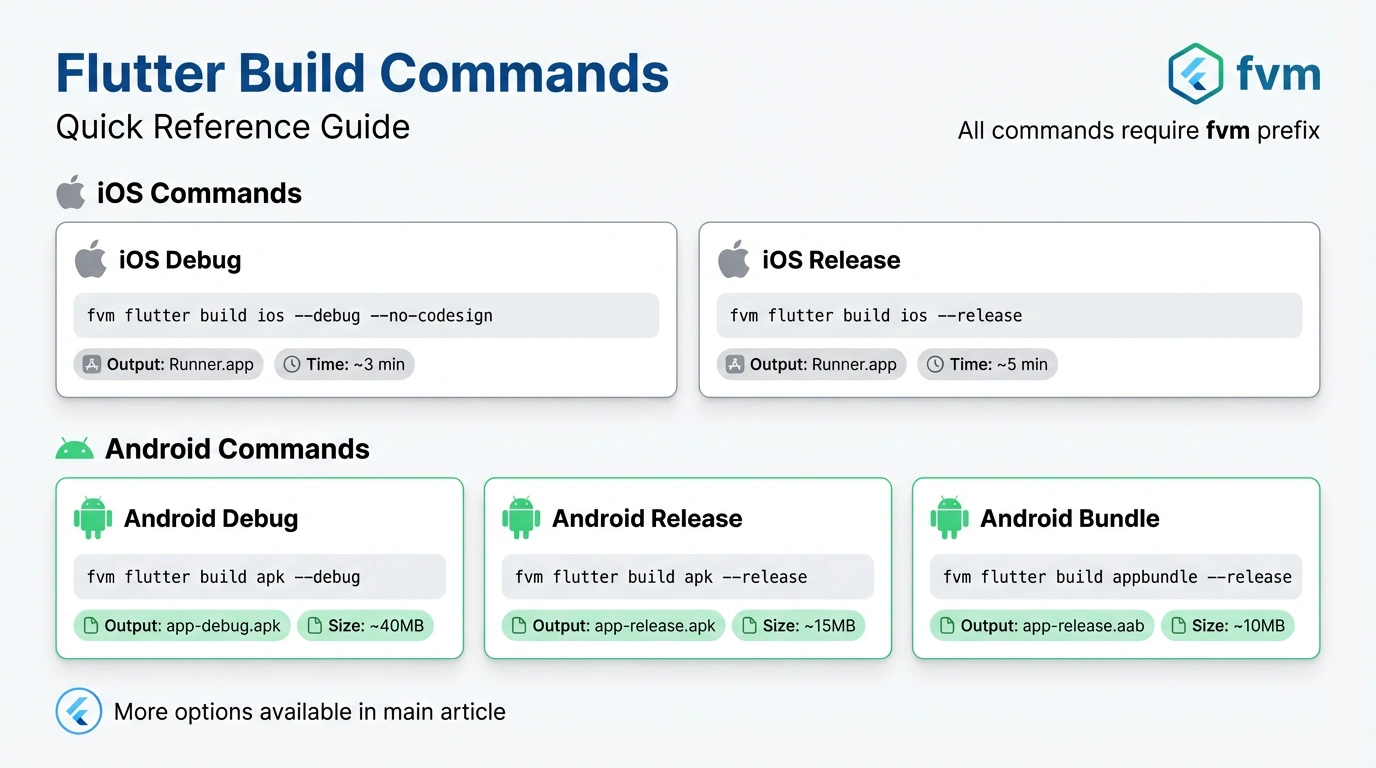Click the Android icon beside Android Commands heading
Image resolution: width=1376 pixels, height=768 pixels.
click(x=74, y=449)
